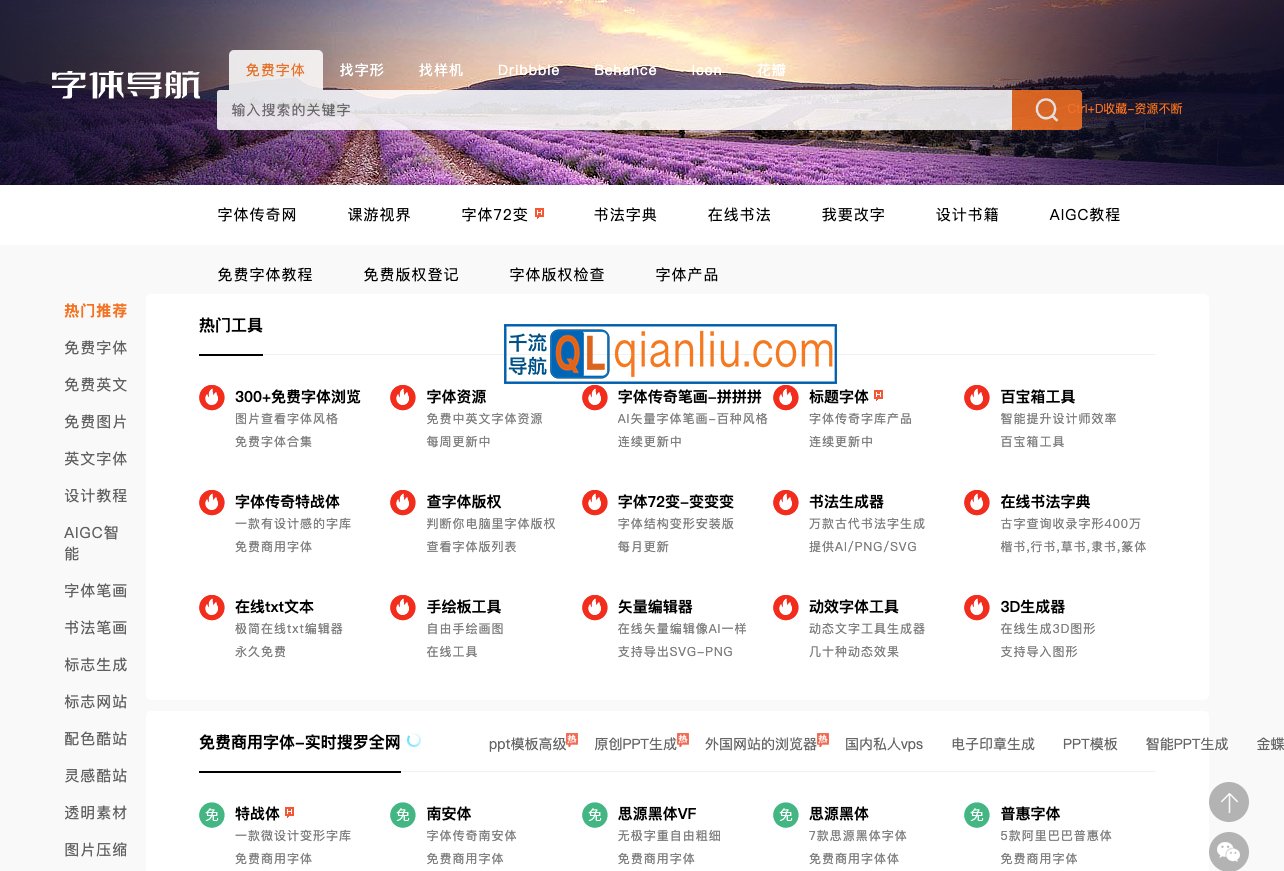Click the 免 icon beside 特战体
The width and height of the screenshot is (1284, 871).
tap(211, 815)
